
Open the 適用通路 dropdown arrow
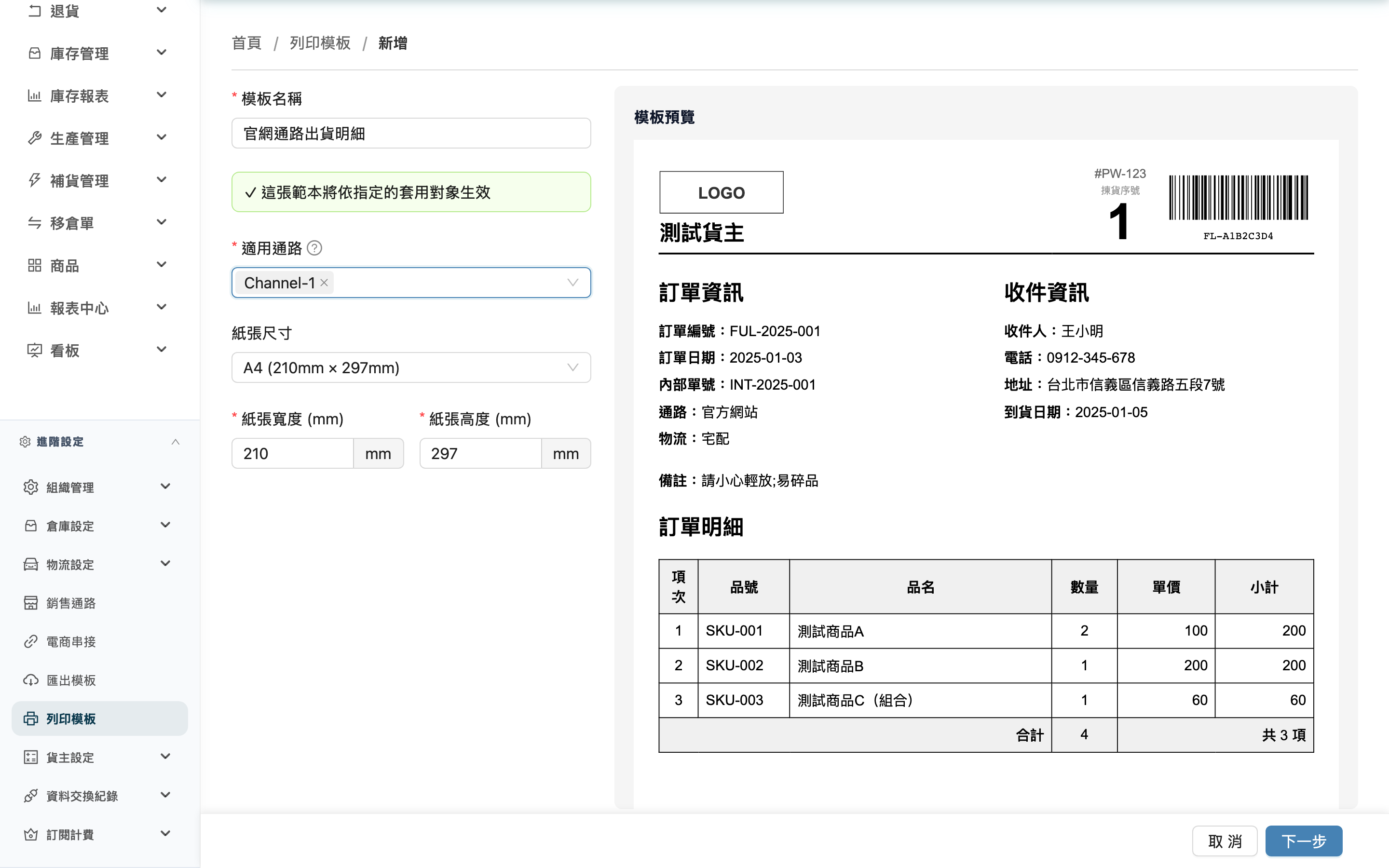(x=572, y=283)
